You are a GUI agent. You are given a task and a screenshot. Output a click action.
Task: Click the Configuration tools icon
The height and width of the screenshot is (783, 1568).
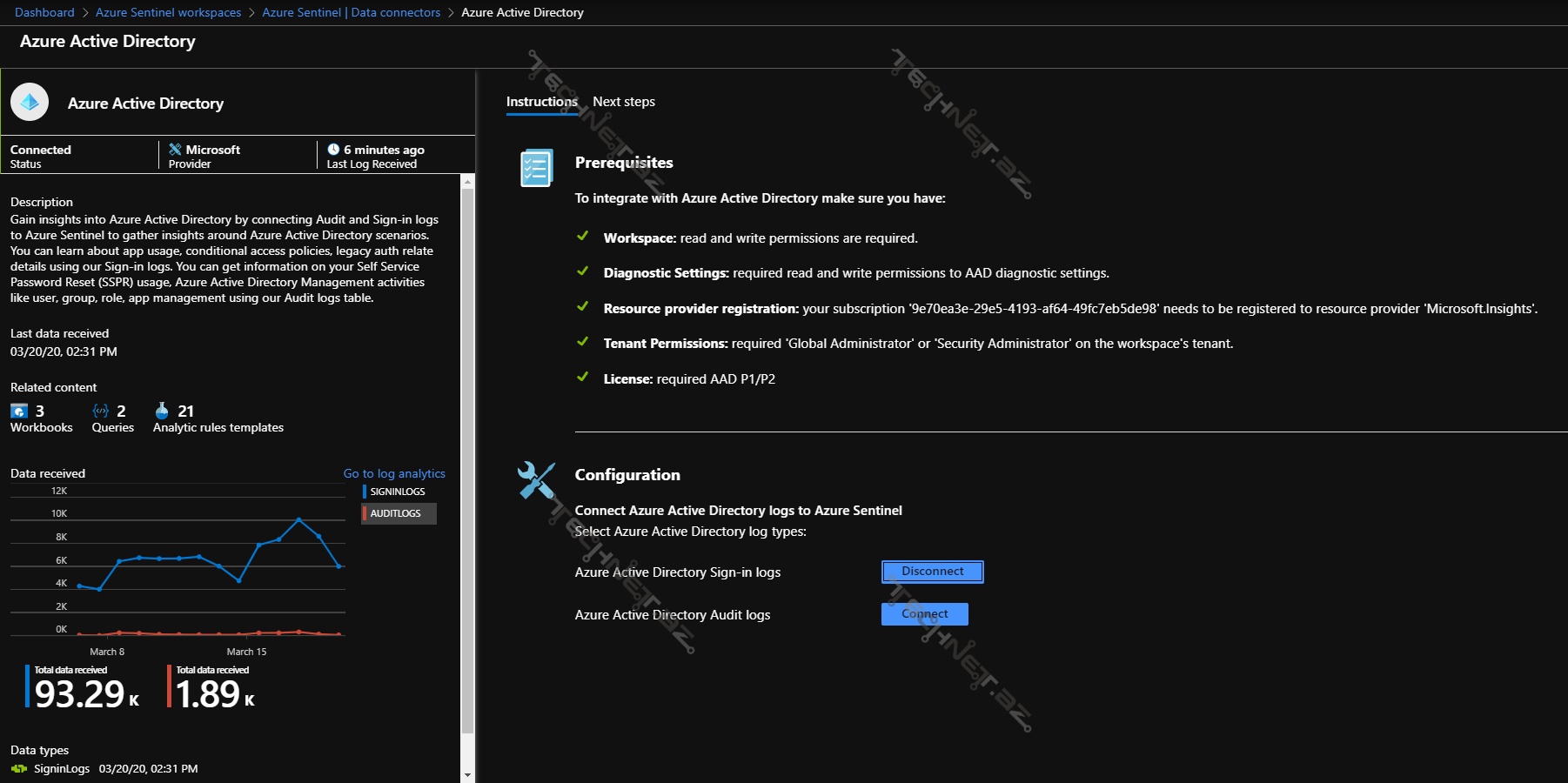point(536,479)
